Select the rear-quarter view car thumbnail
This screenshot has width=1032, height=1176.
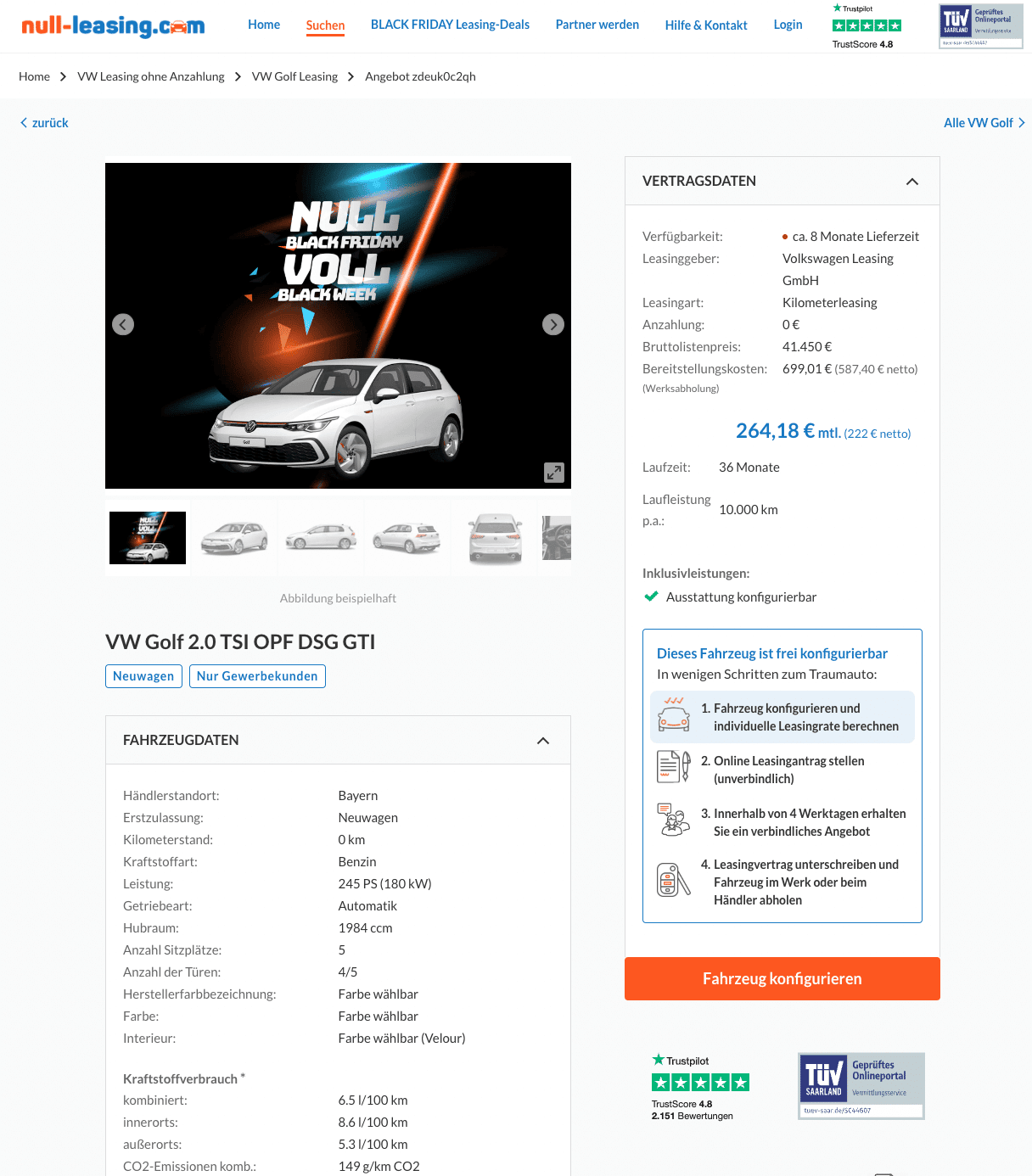coord(407,538)
